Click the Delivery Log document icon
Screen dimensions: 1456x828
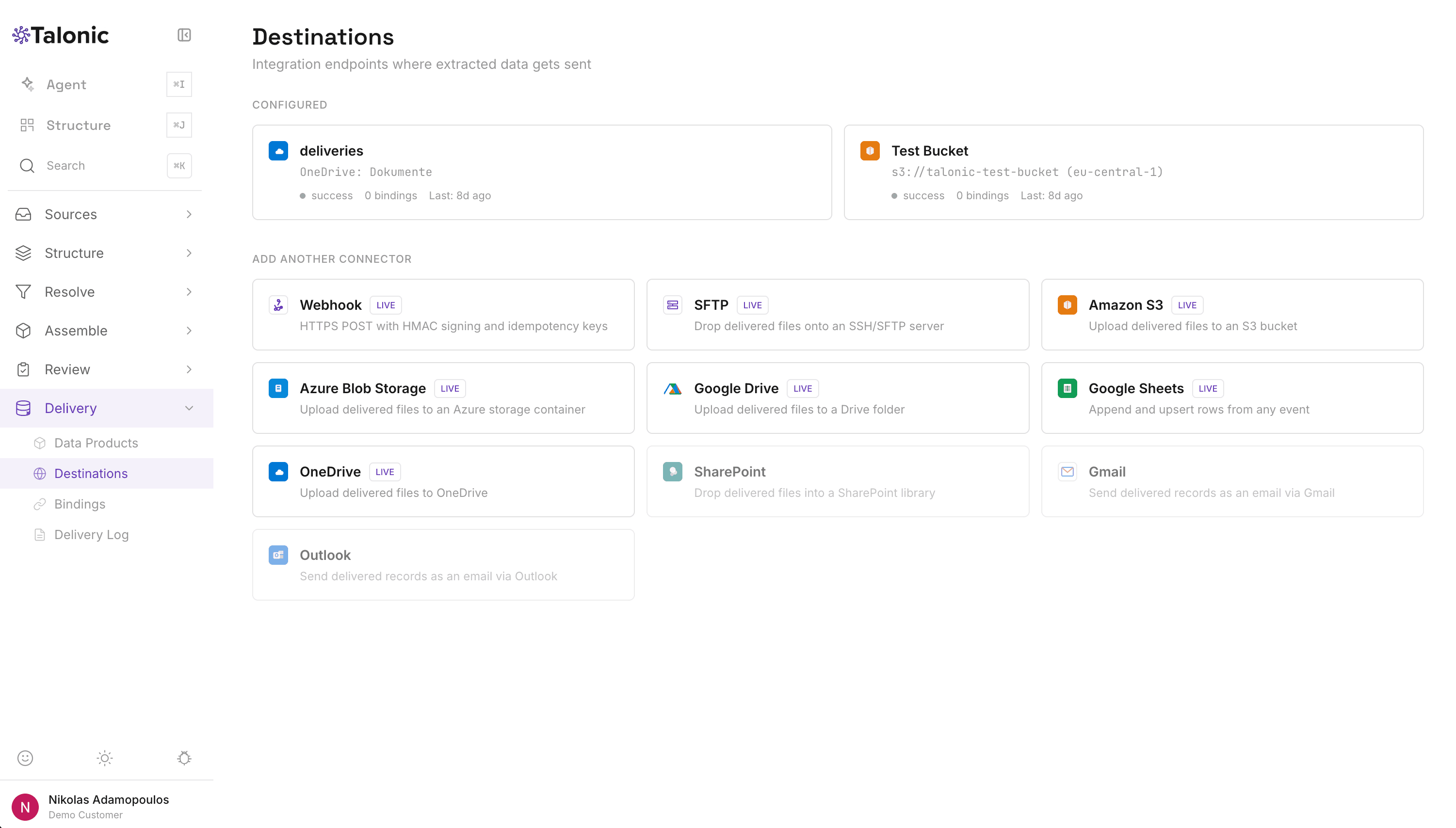(40, 535)
